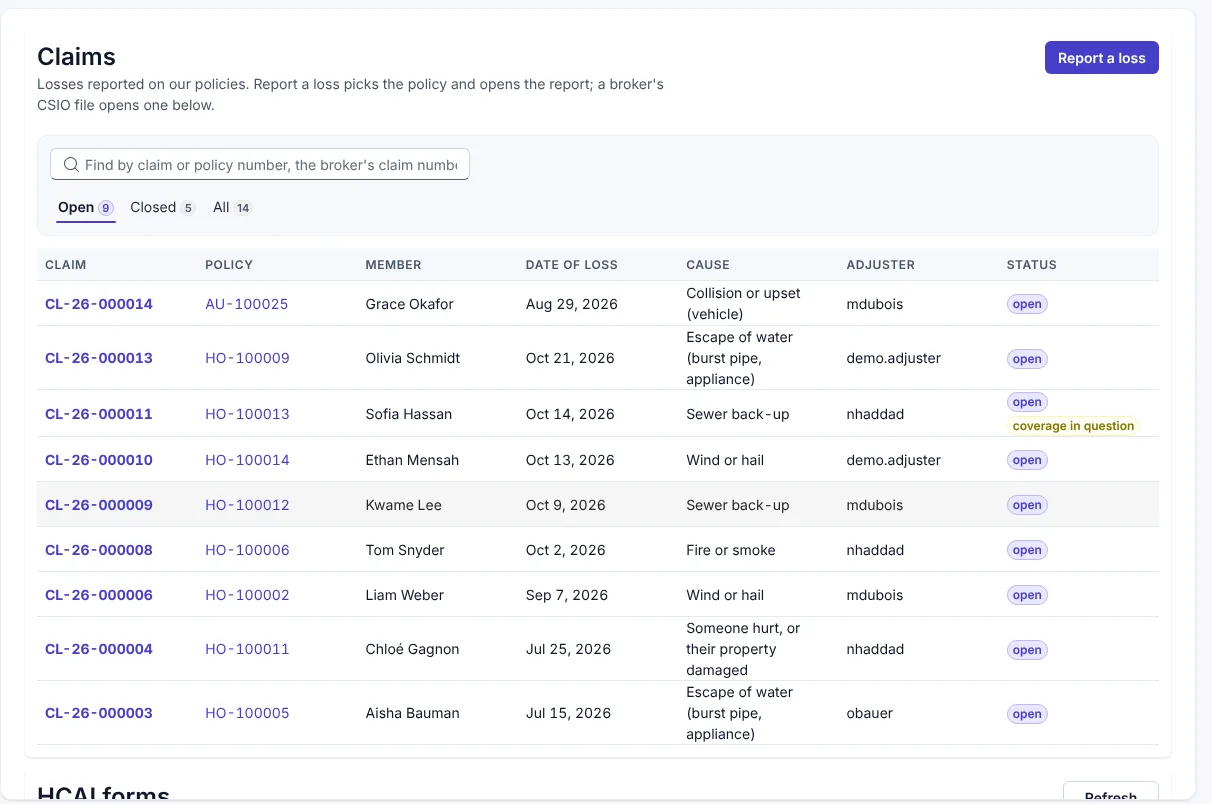The height and width of the screenshot is (804, 1212).
Task: Open claim CL-26-000013
Action: click(x=99, y=358)
